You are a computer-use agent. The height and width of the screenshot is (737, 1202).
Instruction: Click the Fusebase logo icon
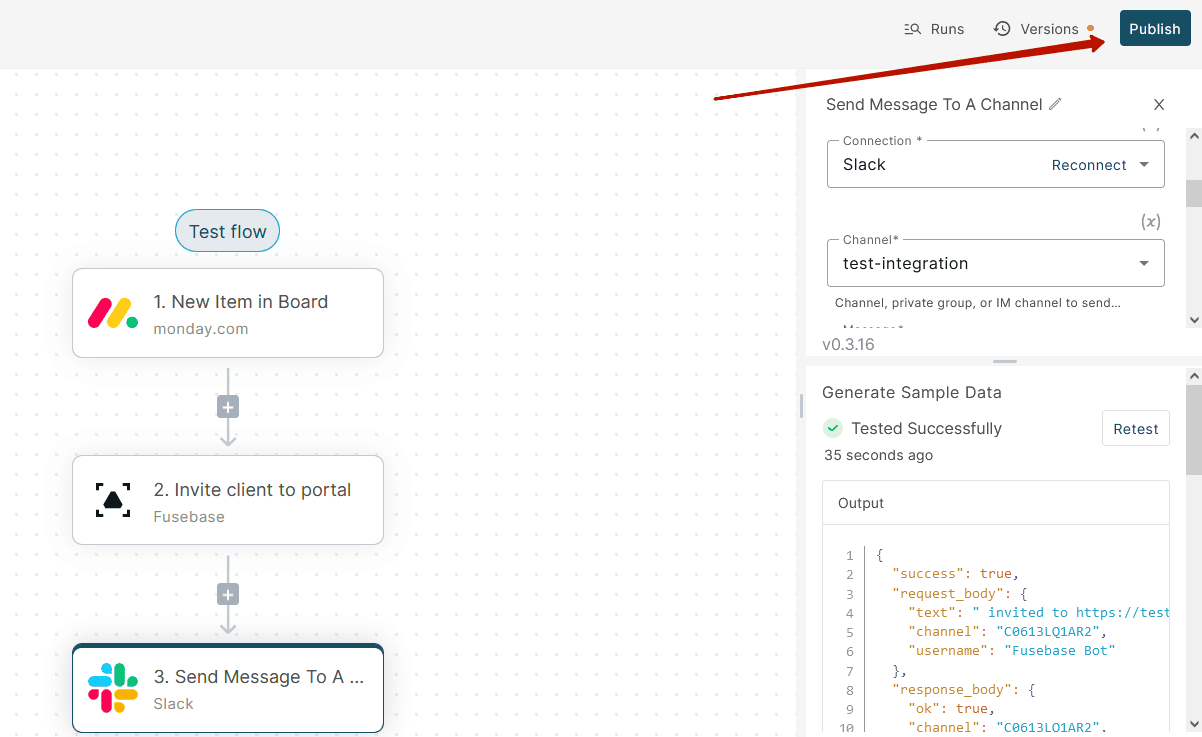(x=113, y=500)
